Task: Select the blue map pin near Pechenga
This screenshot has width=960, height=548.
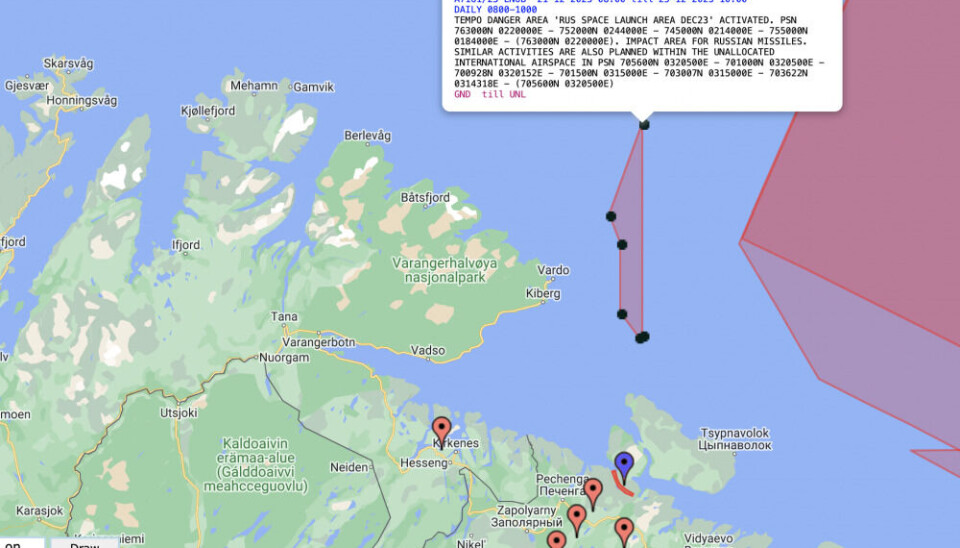Action: [x=624, y=464]
